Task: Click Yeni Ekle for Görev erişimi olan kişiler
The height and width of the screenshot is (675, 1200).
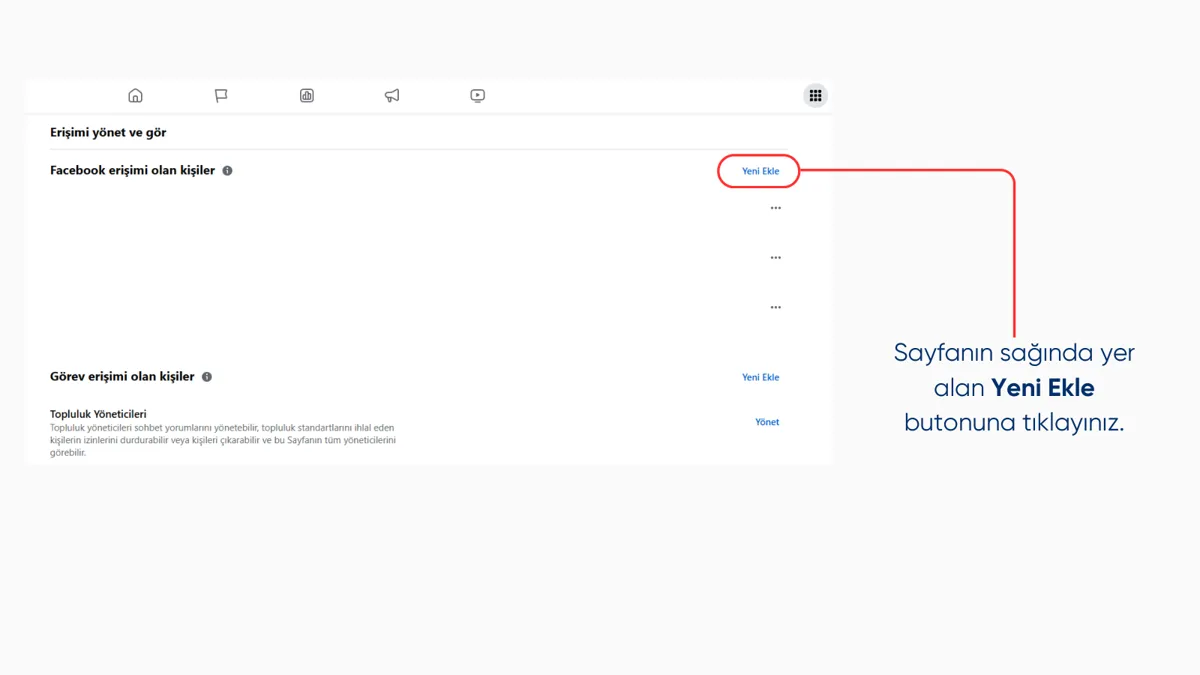Action: pos(760,377)
